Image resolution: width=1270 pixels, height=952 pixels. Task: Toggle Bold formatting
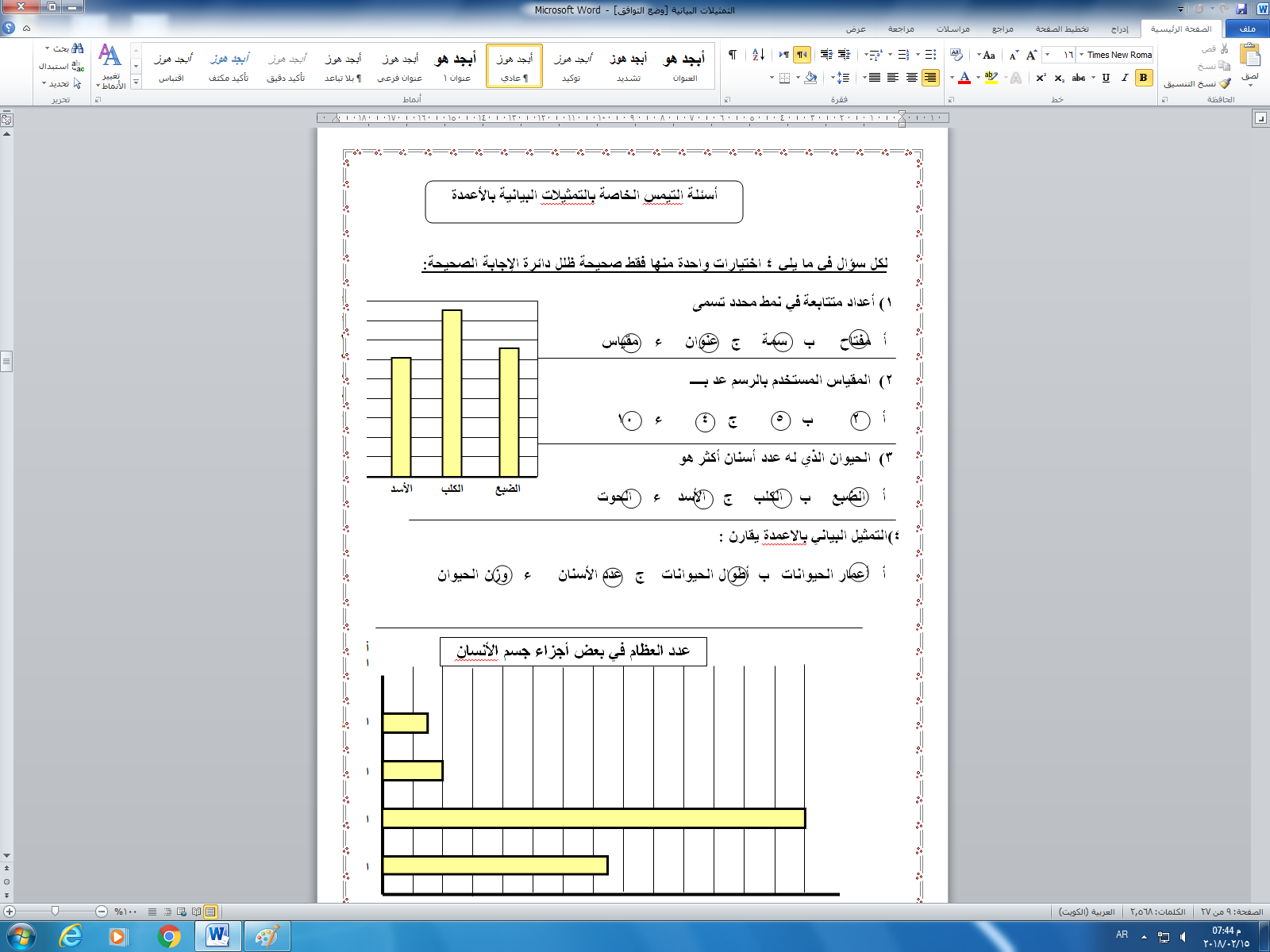(1143, 78)
